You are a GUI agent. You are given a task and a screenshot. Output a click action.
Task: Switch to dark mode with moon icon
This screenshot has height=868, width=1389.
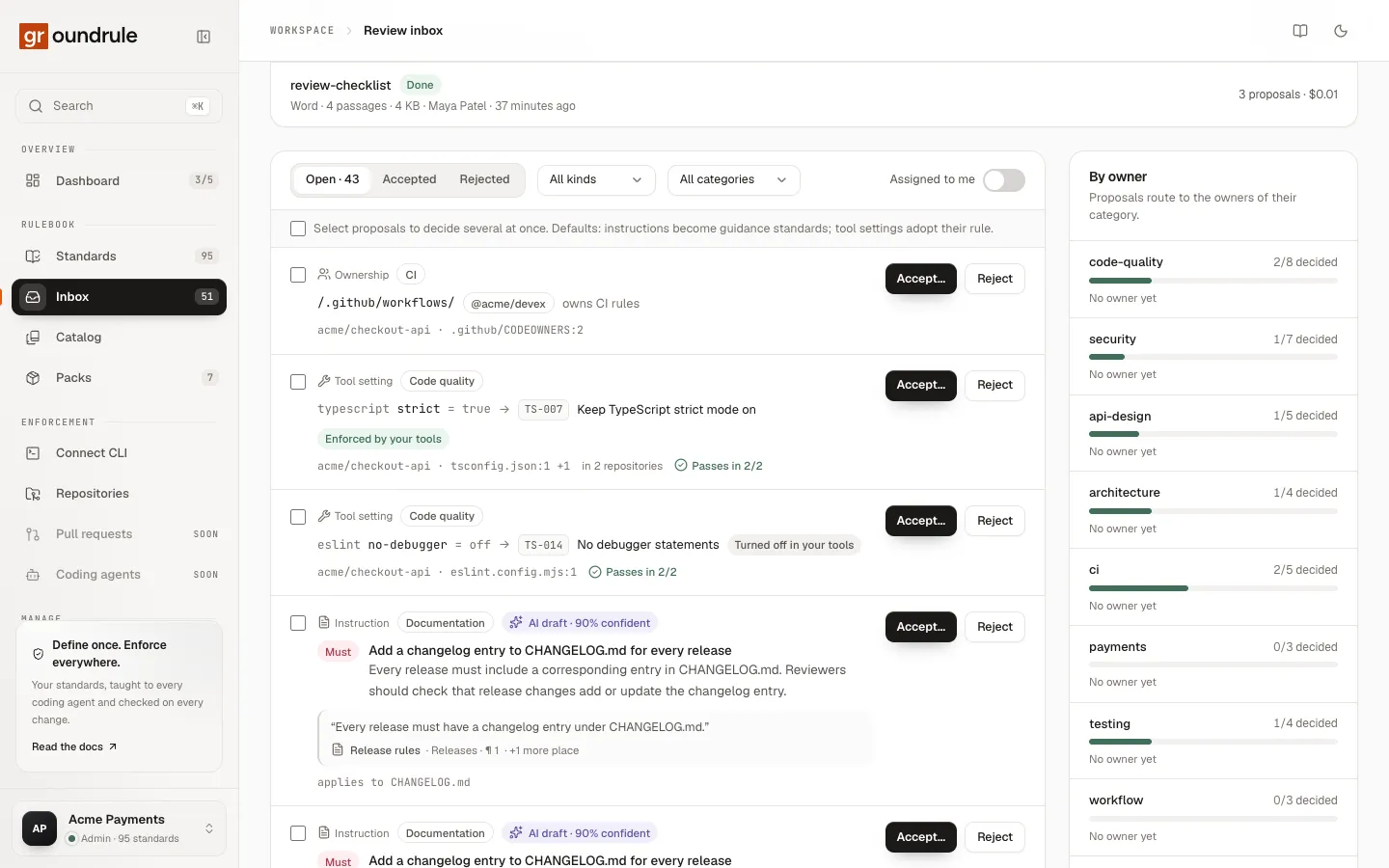tap(1341, 31)
